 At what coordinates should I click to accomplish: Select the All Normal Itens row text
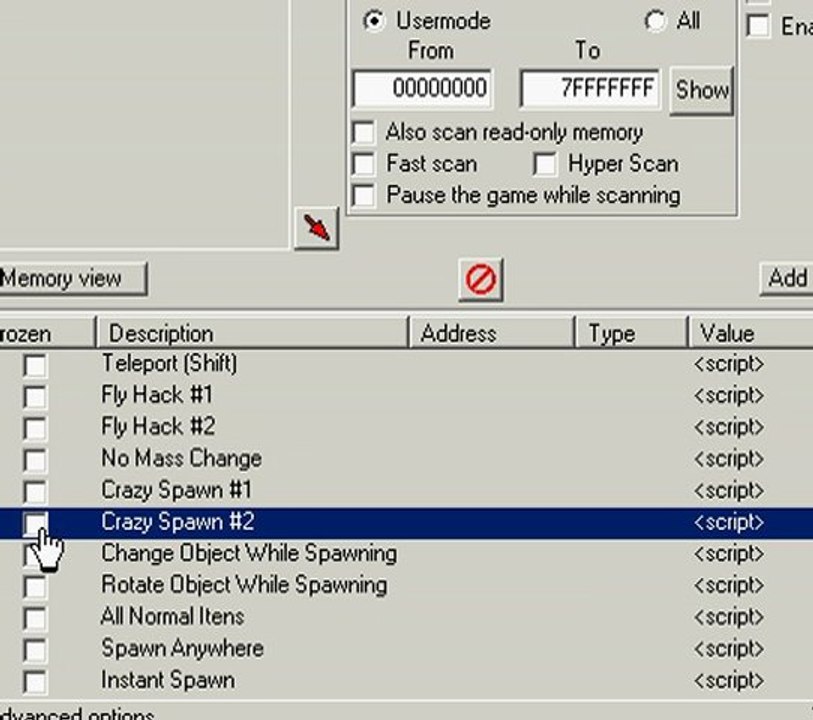172,617
